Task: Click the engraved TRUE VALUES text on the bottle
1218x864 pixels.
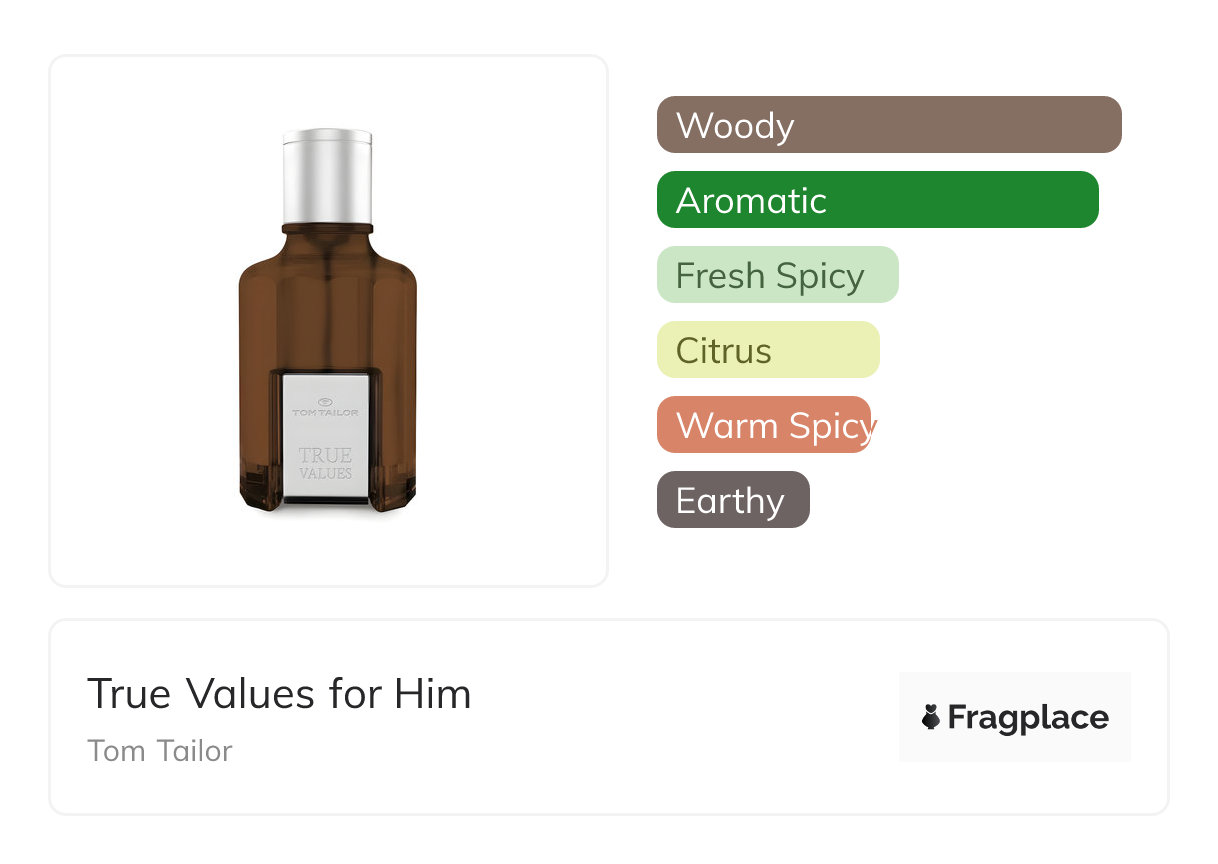Action: [x=325, y=463]
